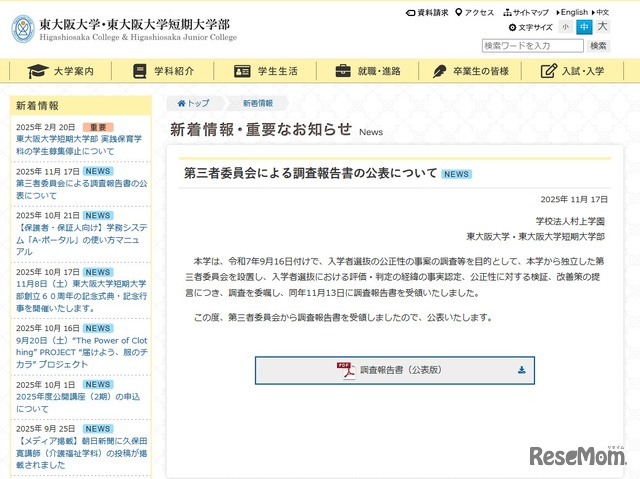640x479 pixels.
Task: Open the 入試・入学 menu
Action: 573,71
